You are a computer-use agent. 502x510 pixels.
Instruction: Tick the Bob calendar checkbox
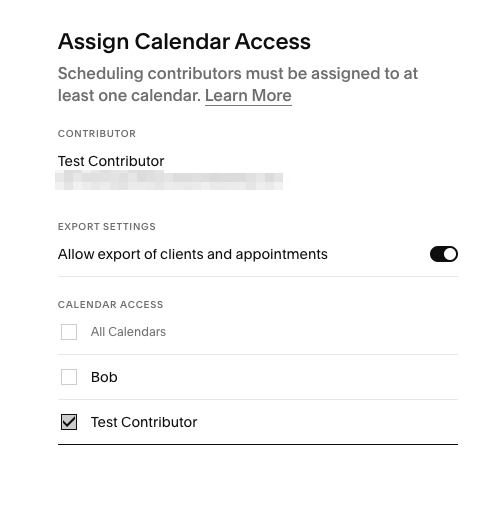[69, 377]
